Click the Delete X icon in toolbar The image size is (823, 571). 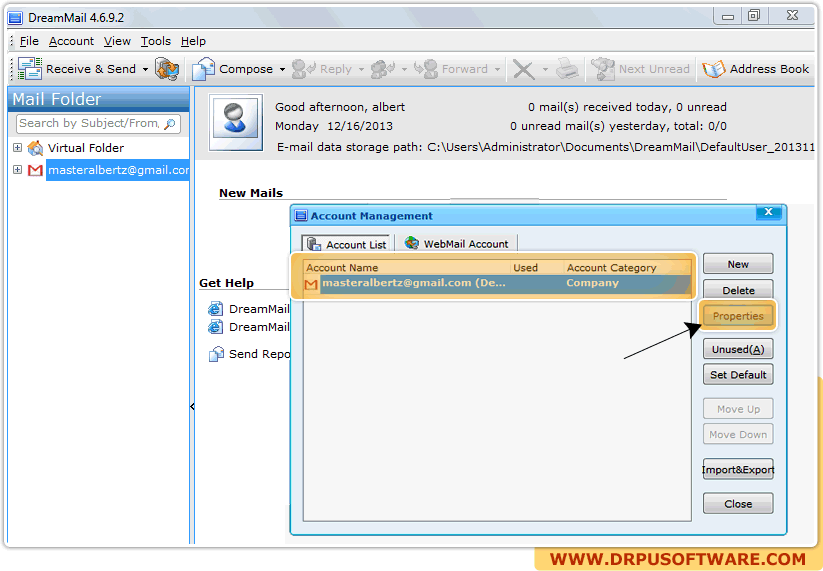(523, 69)
